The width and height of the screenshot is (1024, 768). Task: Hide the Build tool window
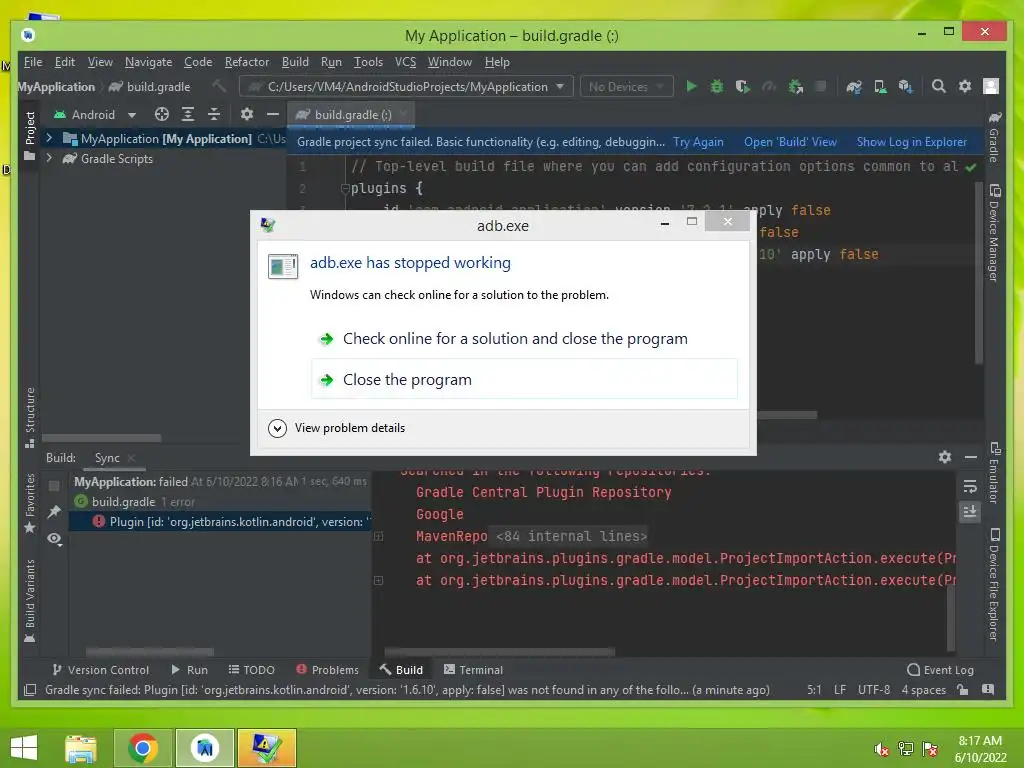(971, 457)
